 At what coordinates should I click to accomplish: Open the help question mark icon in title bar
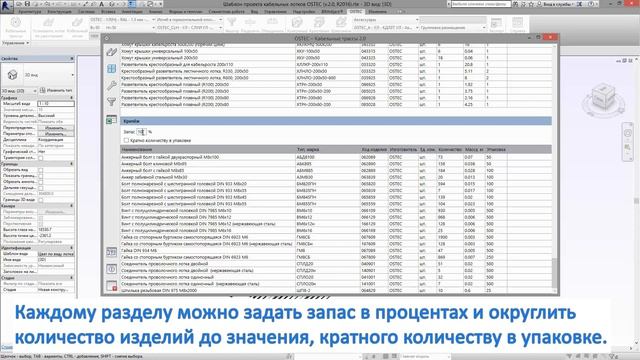[x=592, y=4]
